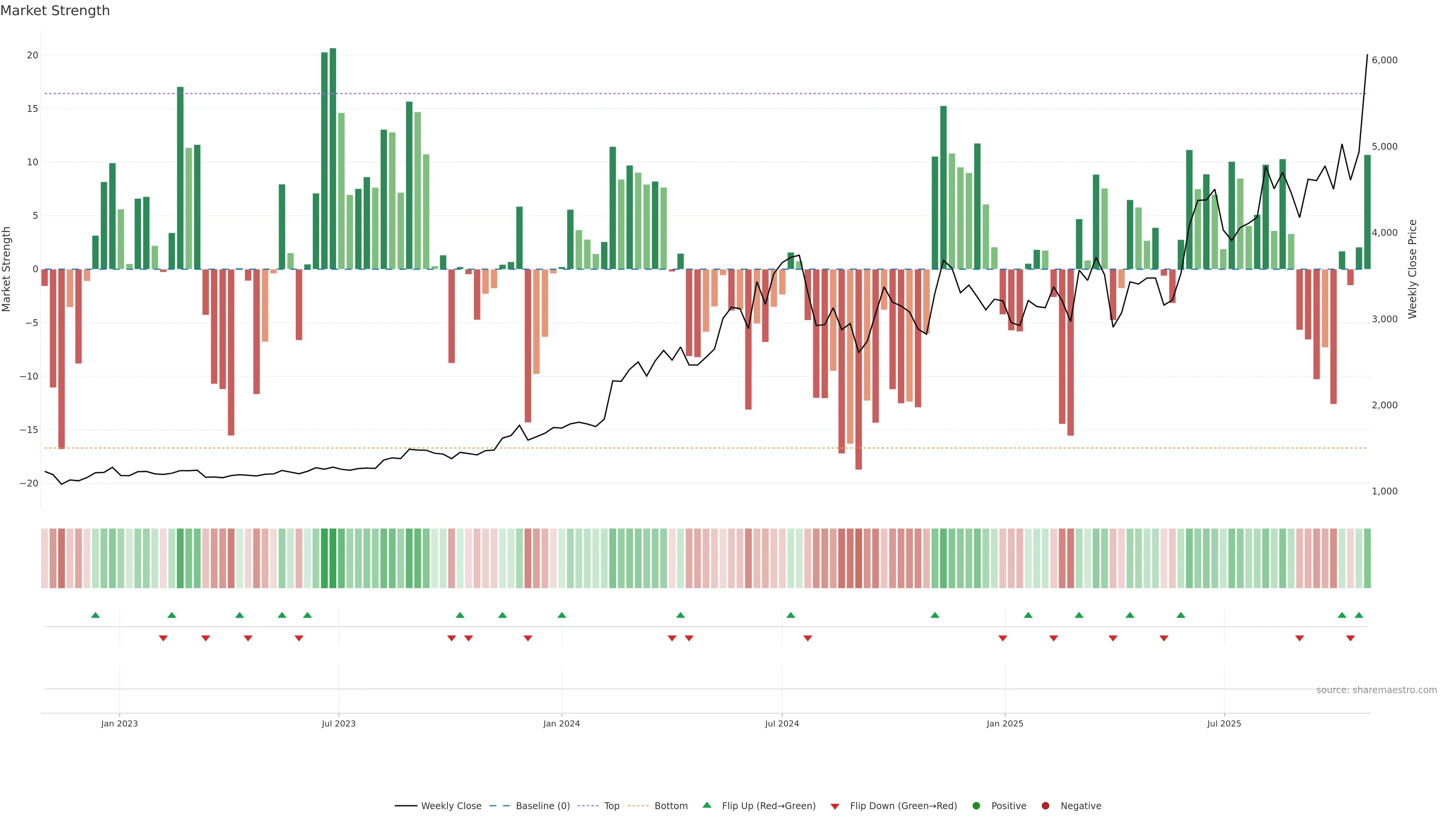Click the leftmost cell of the heatmap strip
The image size is (1456, 819).
click(x=44, y=558)
